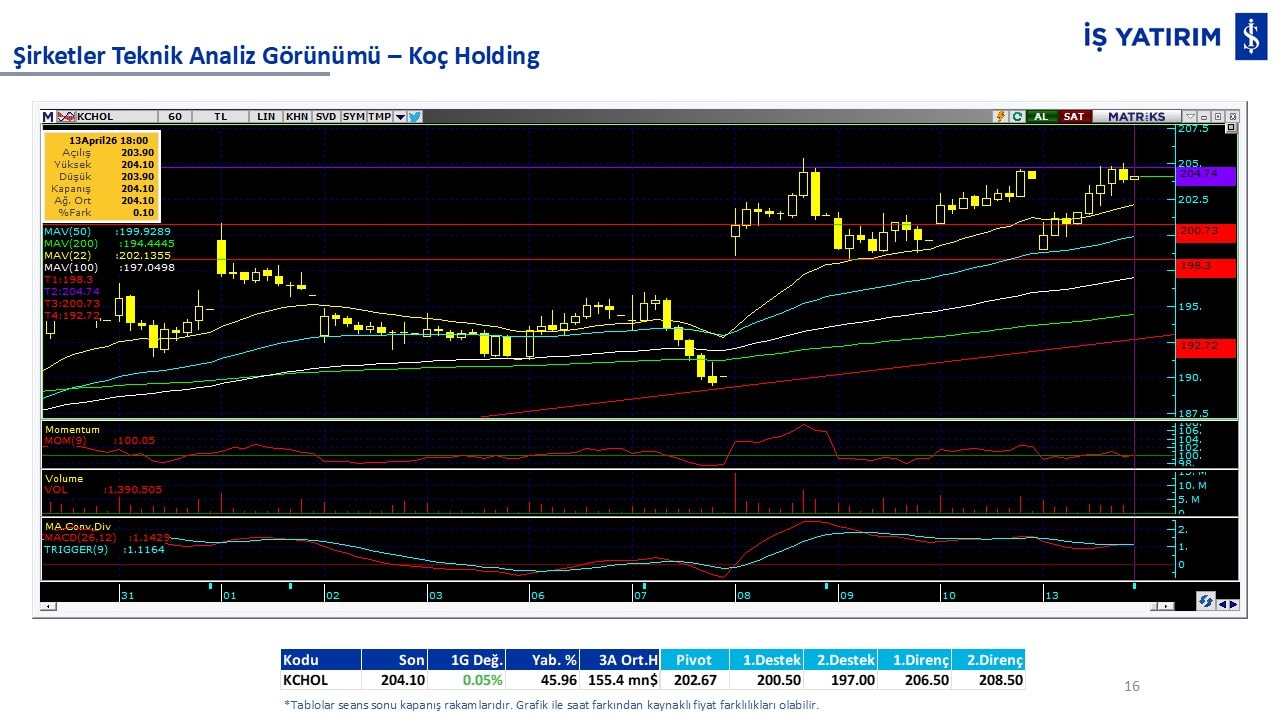Open the dropdown arrow after TMP
The width and height of the screenshot is (1280, 720).
(400, 116)
